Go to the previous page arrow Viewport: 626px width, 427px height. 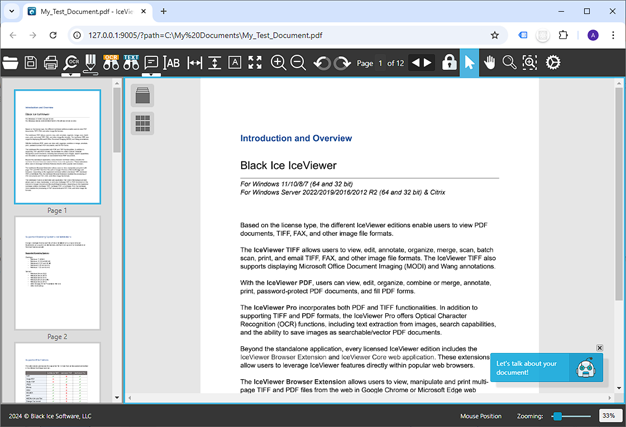(416, 63)
